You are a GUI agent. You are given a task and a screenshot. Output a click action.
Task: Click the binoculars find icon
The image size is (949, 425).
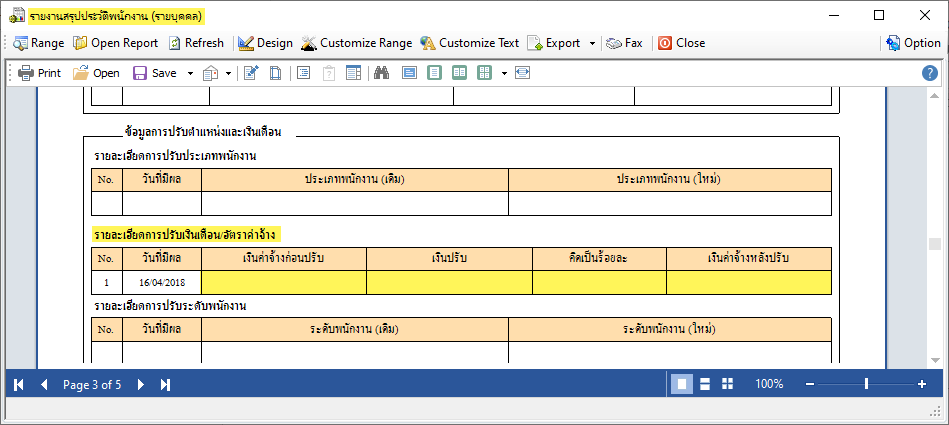(x=381, y=73)
